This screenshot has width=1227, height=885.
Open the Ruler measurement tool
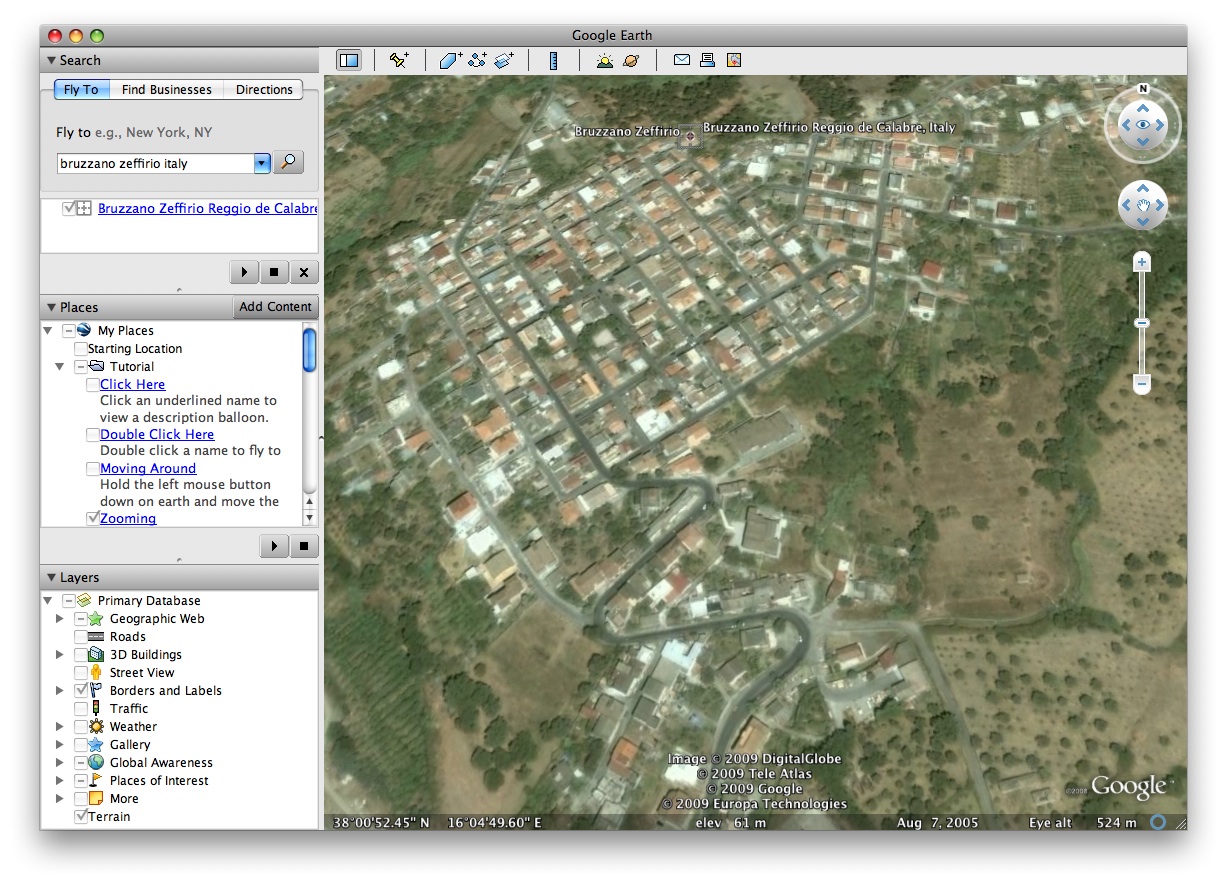553,60
